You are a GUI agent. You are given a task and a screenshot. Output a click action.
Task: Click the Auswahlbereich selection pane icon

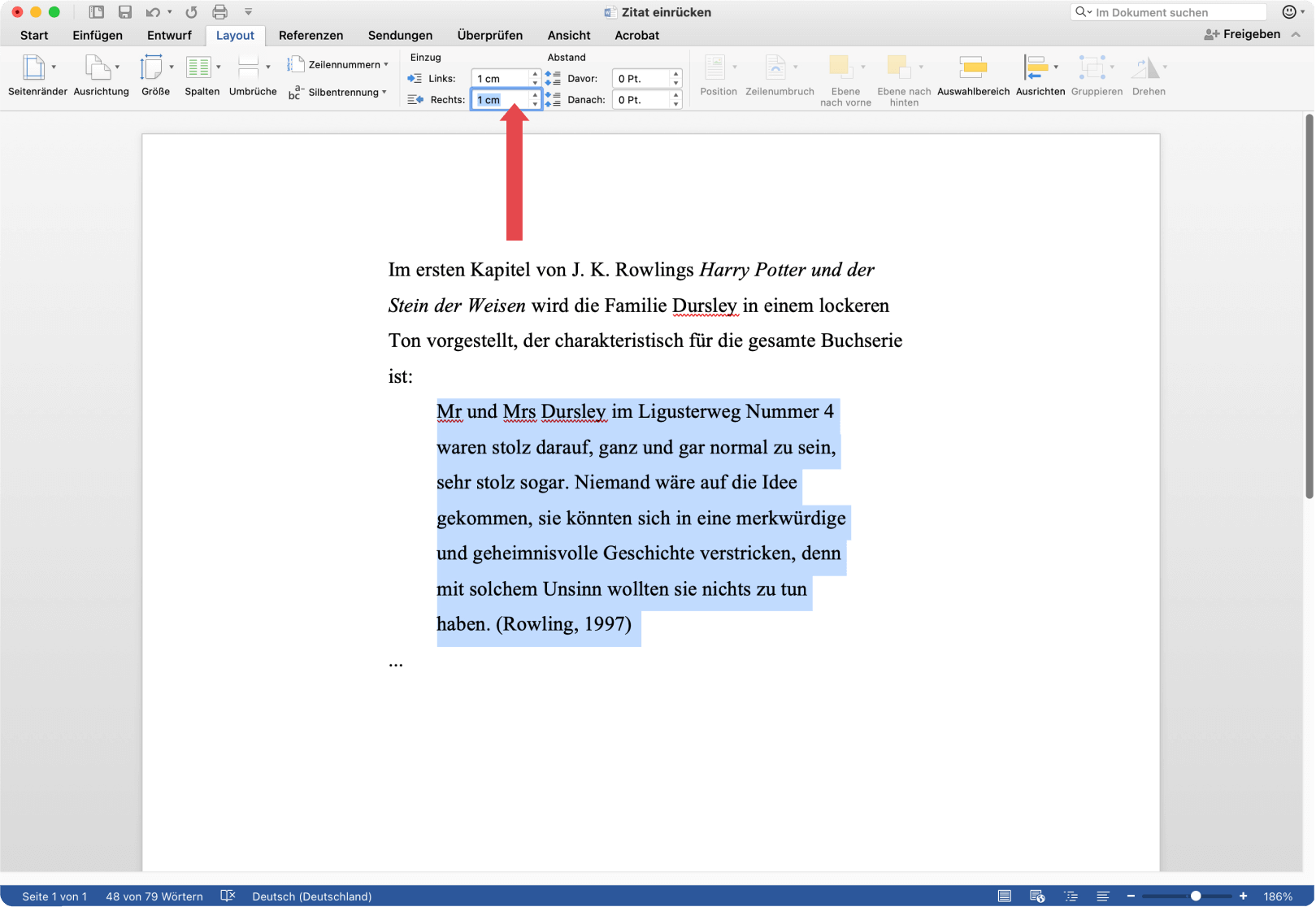973,67
